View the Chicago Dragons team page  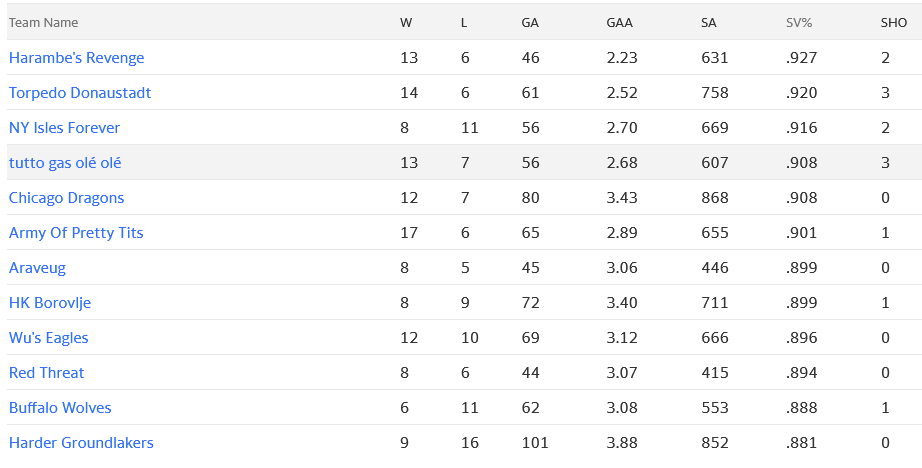click(66, 198)
